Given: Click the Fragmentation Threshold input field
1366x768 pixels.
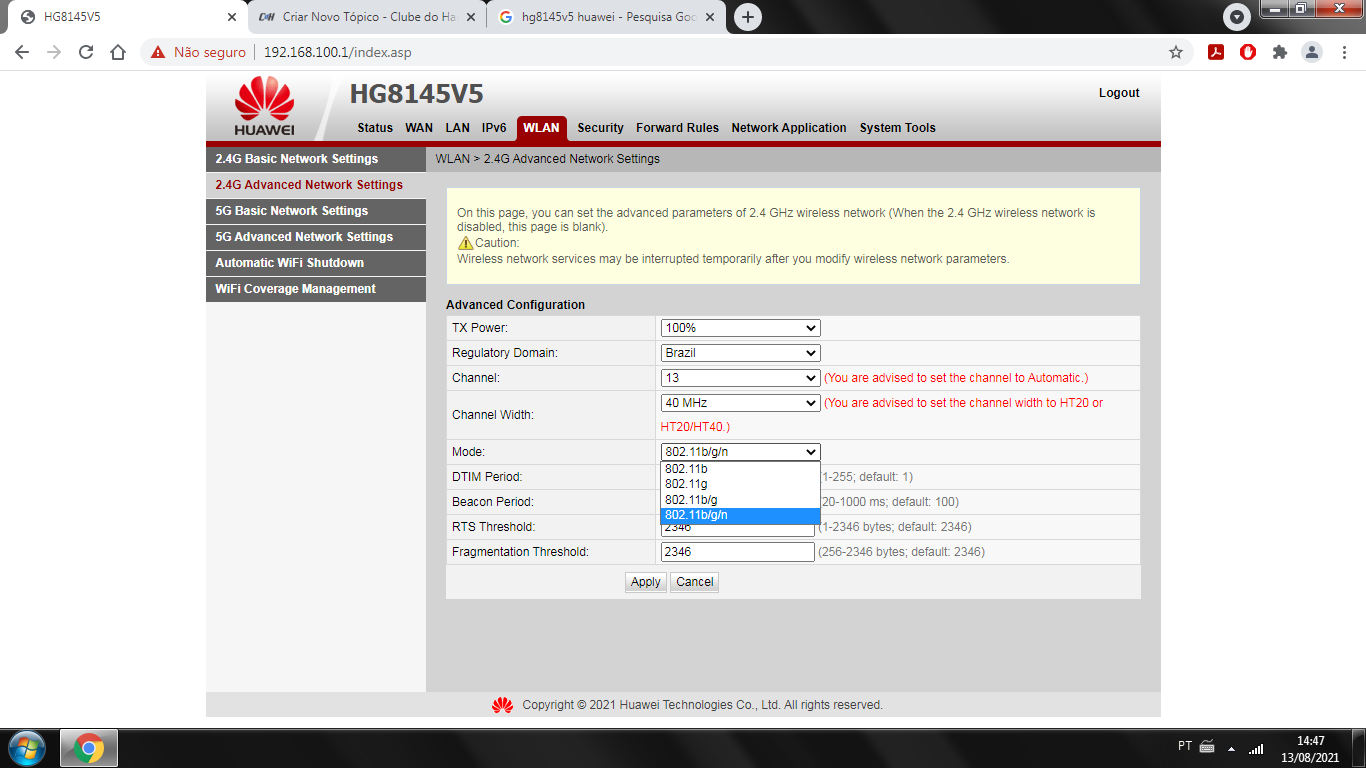Looking at the screenshot, I should point(738,552).
